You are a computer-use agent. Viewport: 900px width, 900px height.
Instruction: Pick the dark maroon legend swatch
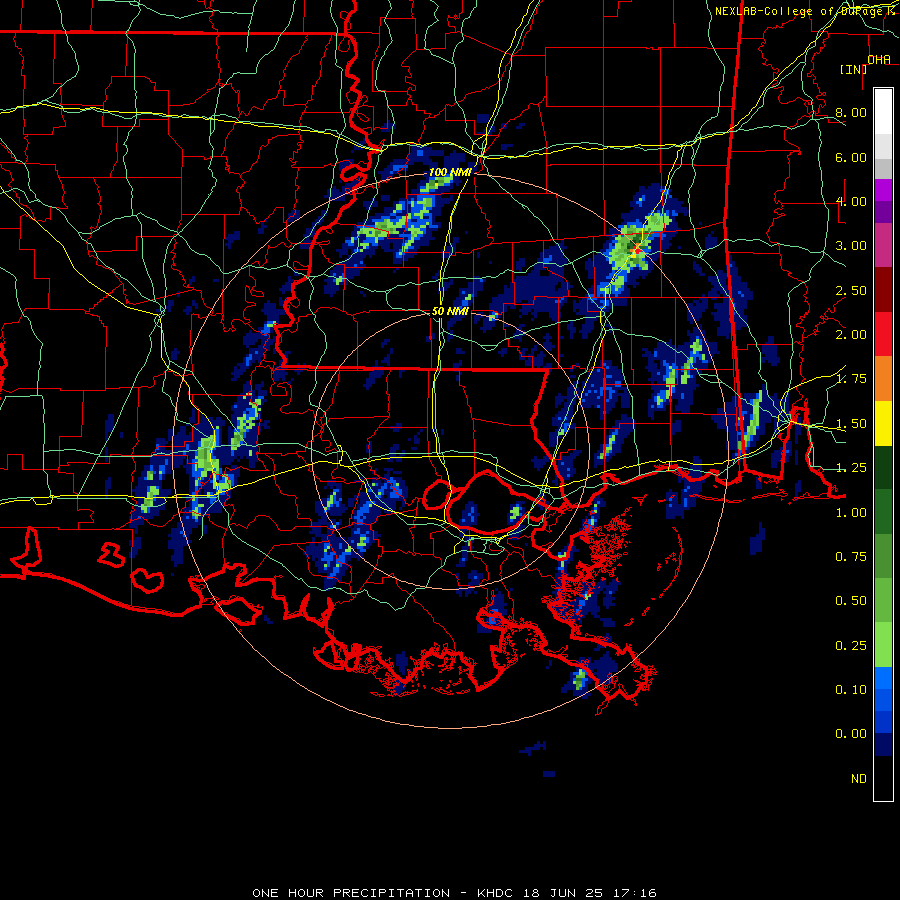tap(883, 290)
